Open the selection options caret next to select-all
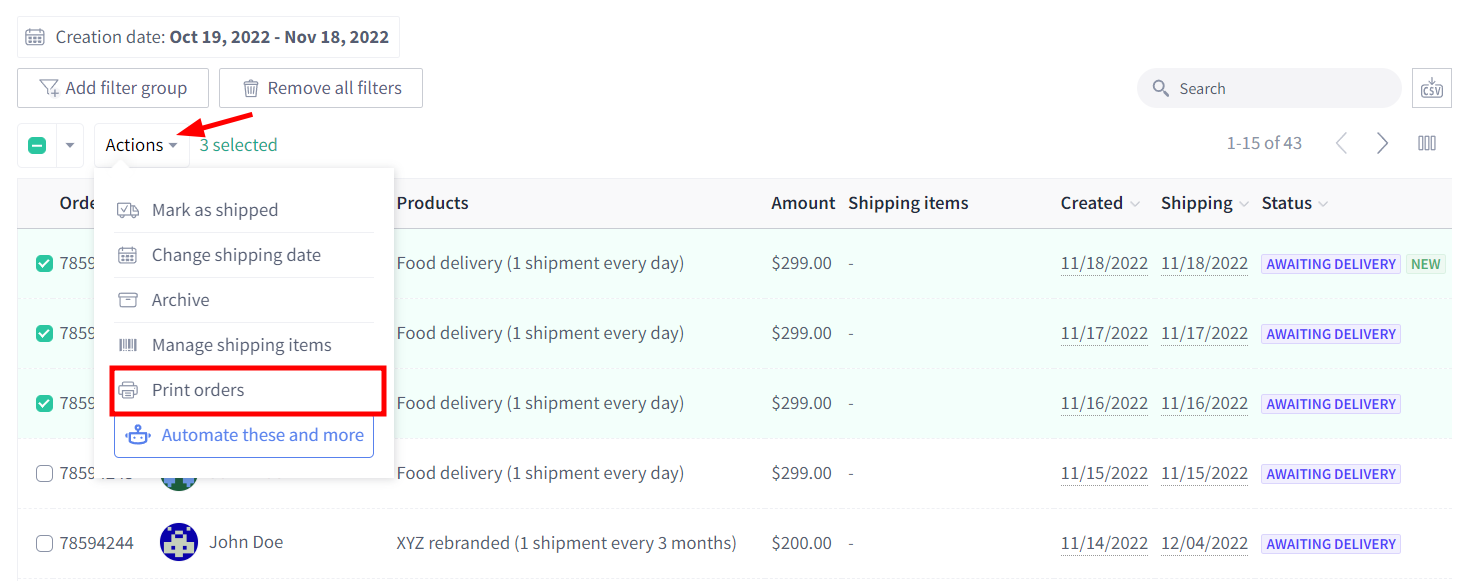The height and width of the screenshot is (581, 1460). (70, 145)
